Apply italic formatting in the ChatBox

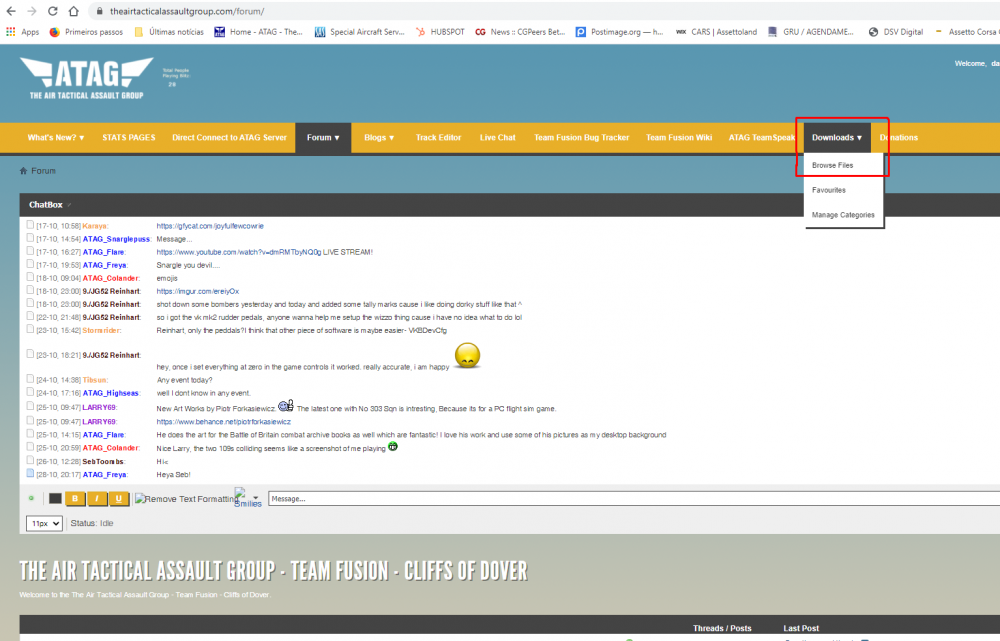tap(97, 498)
